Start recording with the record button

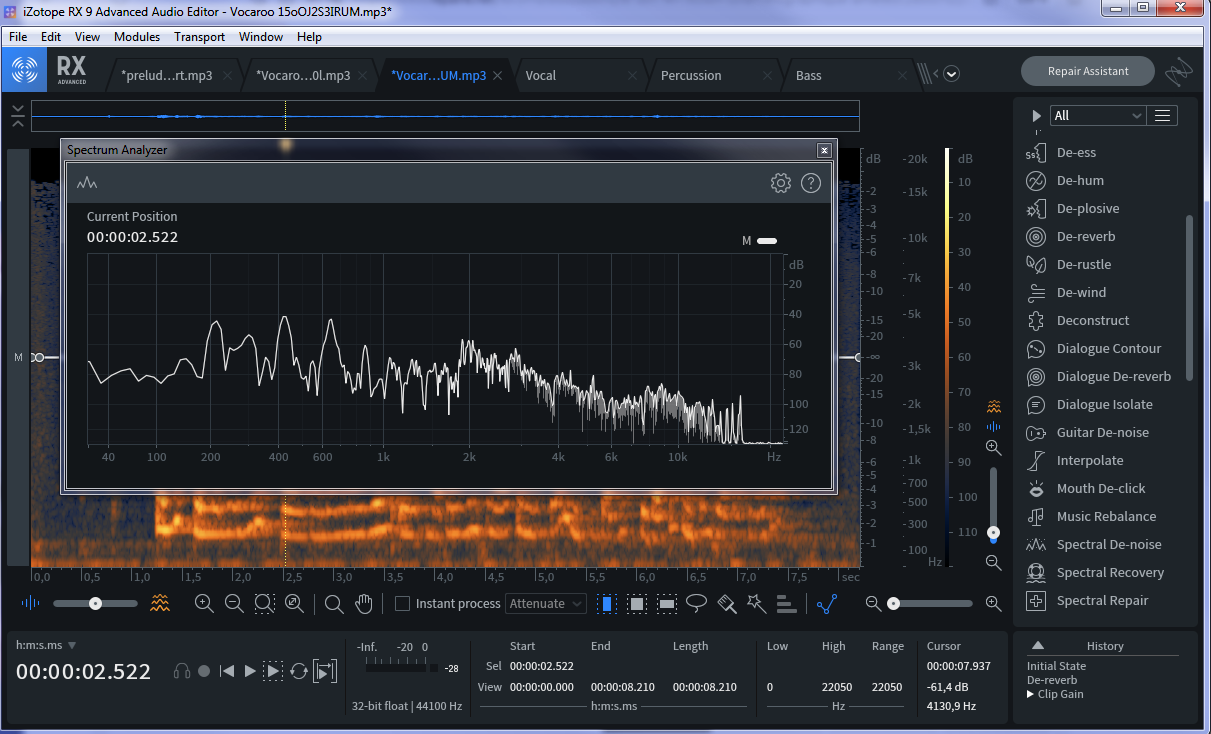coord(204,672)
